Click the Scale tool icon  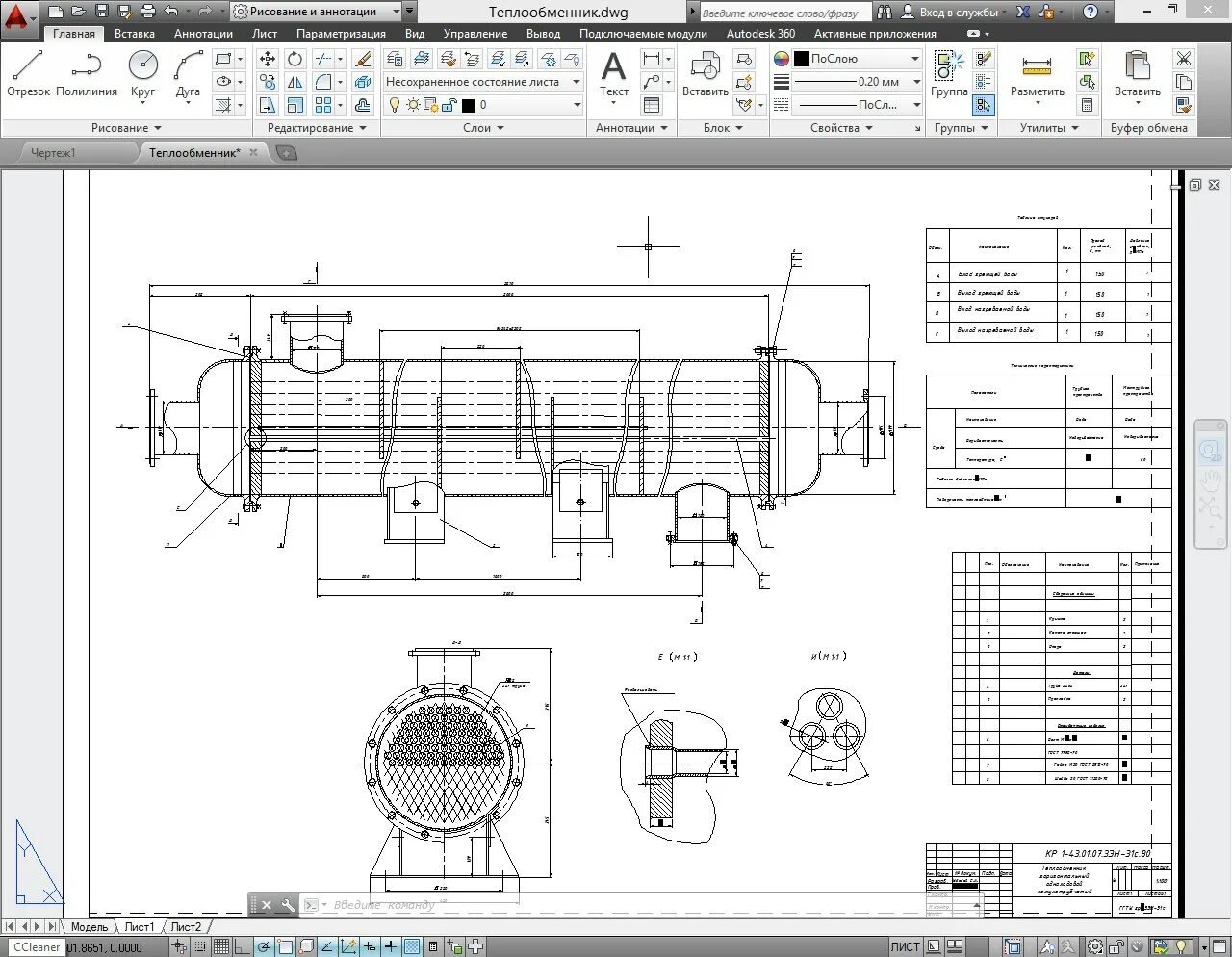295,105
